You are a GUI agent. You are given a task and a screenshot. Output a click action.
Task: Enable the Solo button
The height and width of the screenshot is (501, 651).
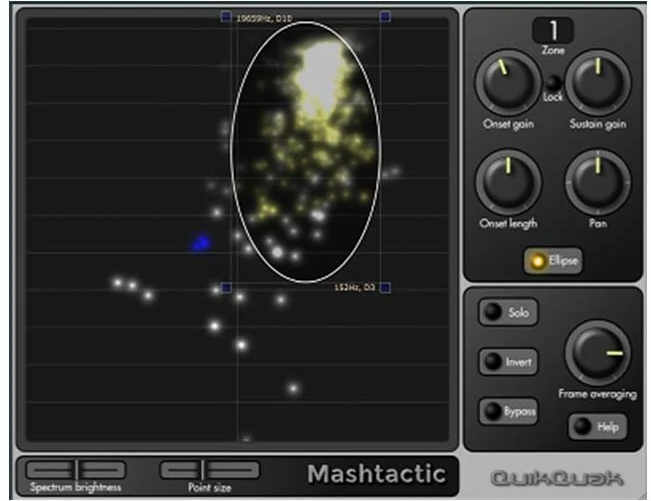[508, 312]
